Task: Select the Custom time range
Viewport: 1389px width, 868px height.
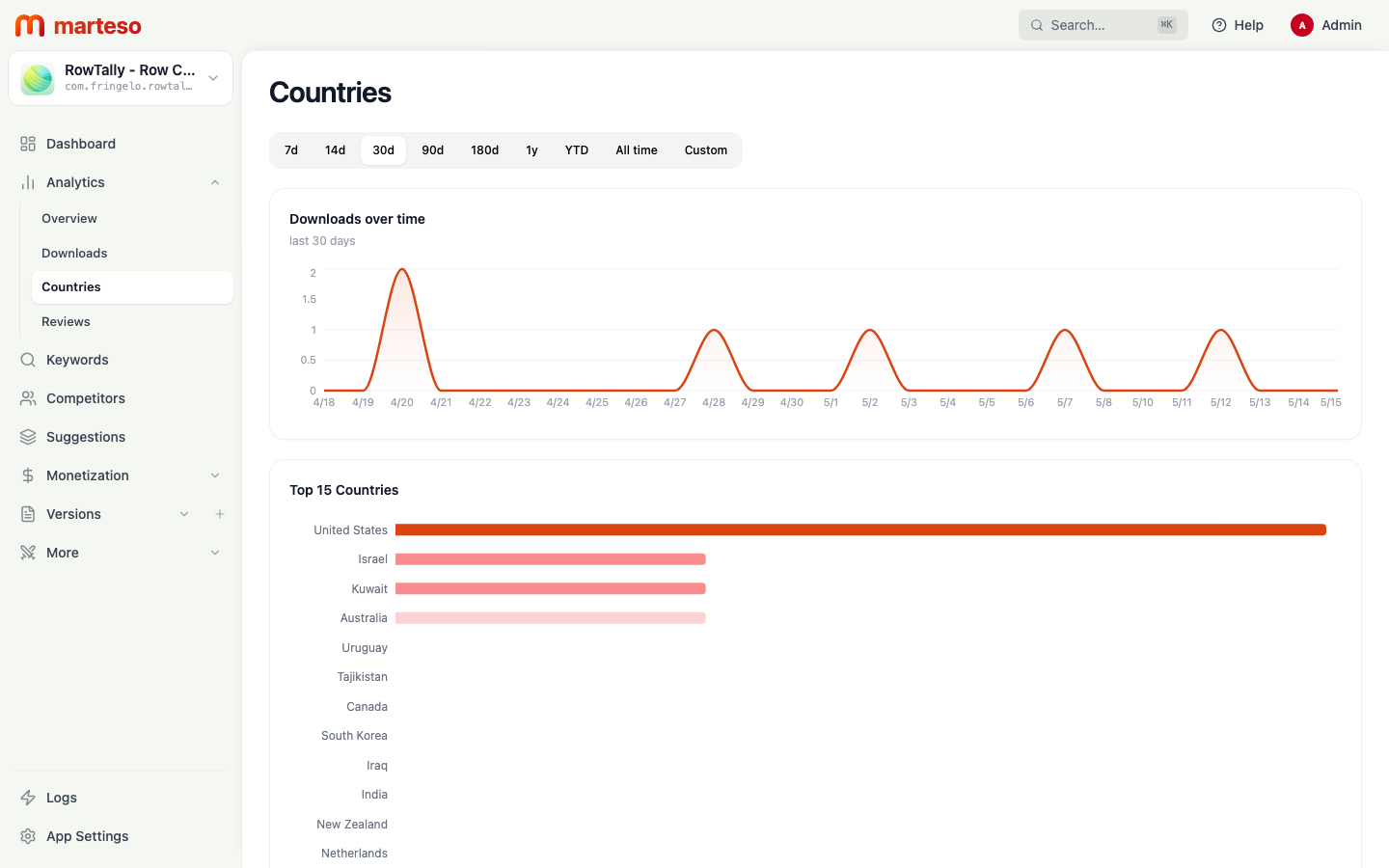Action: point(706,150)
